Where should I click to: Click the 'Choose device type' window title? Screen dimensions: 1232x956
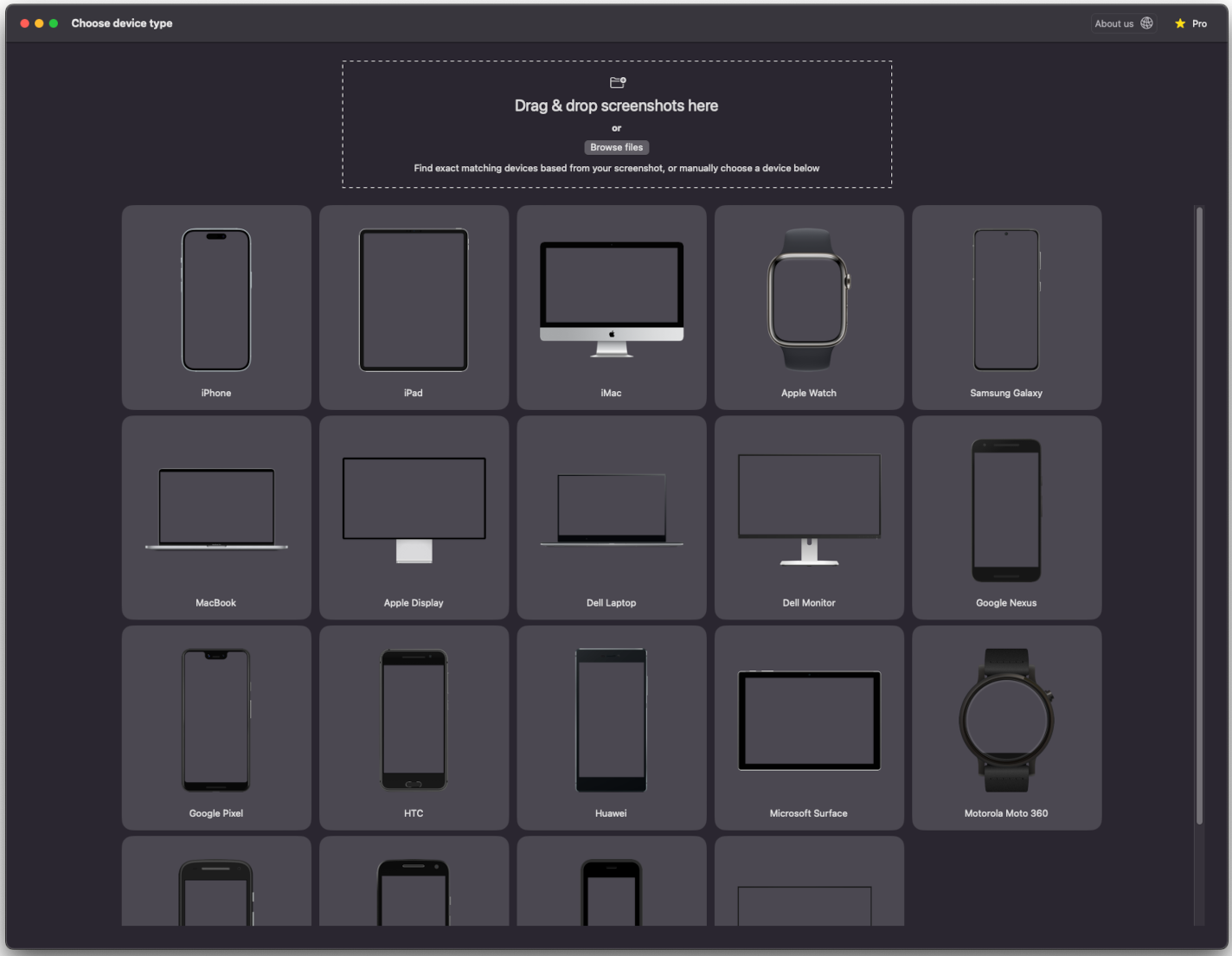(x=122, y=23)
